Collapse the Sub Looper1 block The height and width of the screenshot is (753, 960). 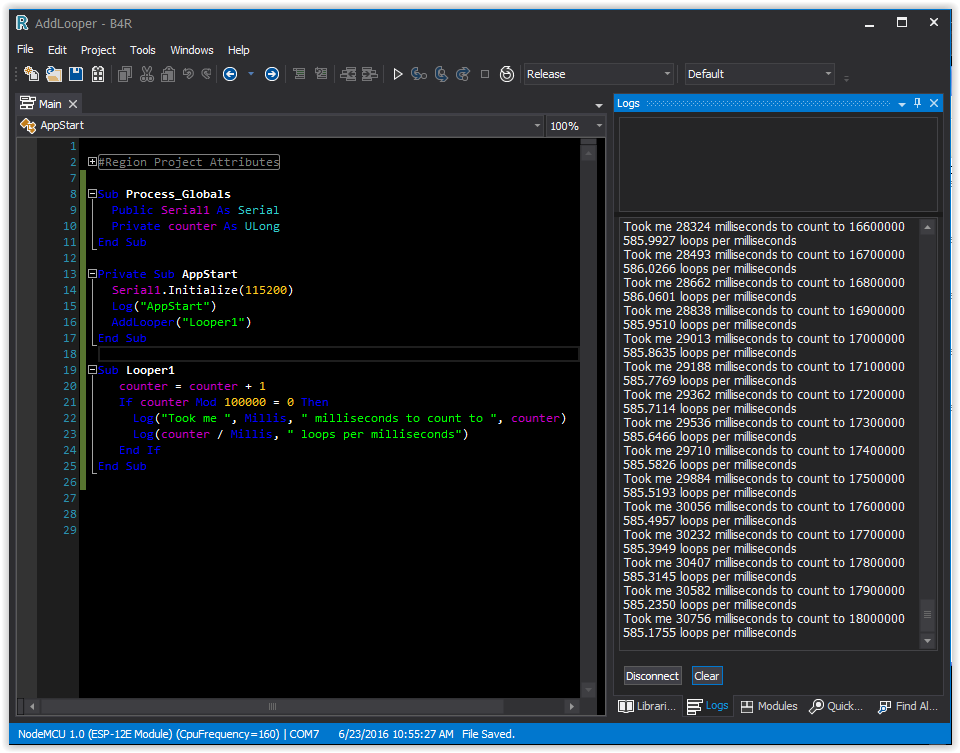coord(92,370)
